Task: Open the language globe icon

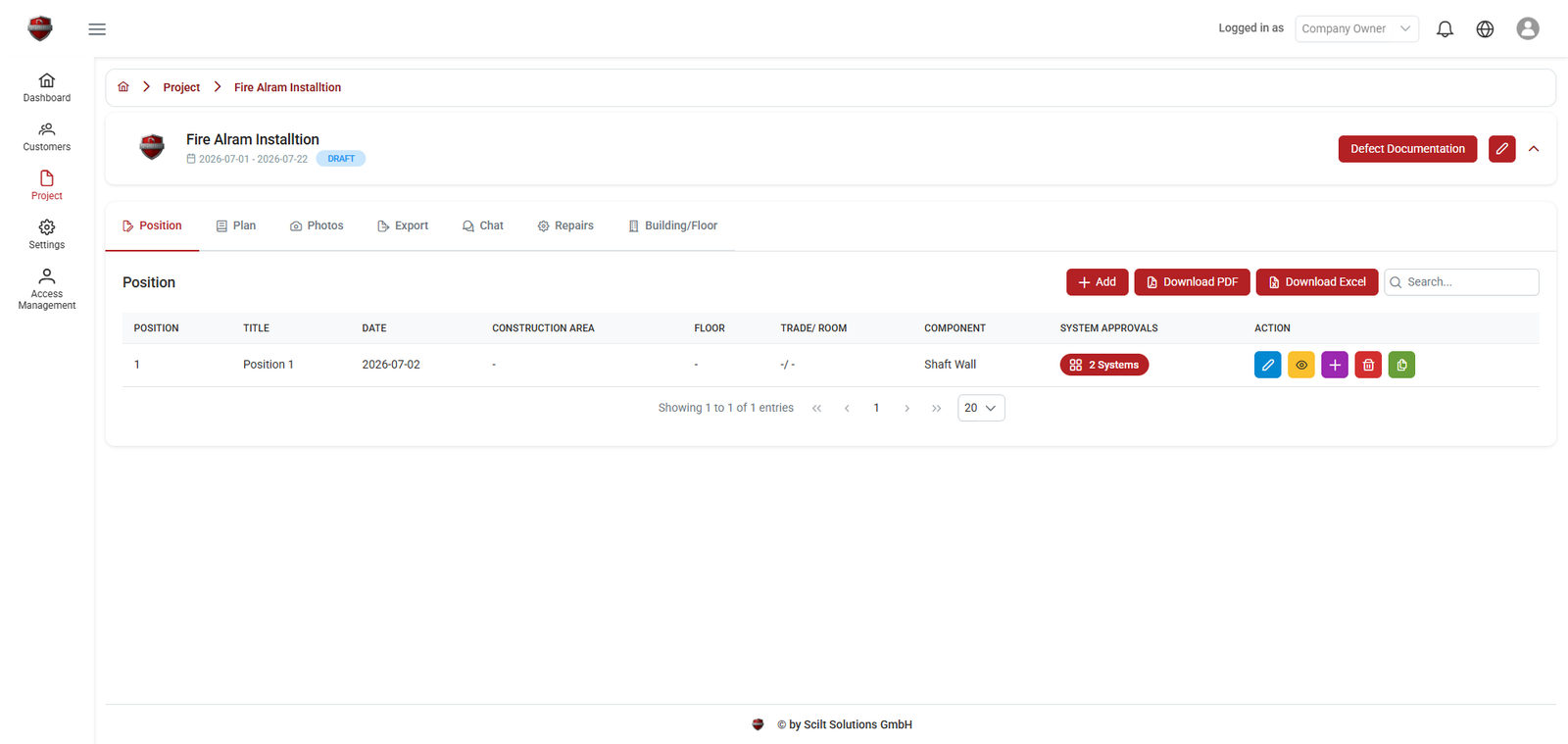Action: point(1485,29)
